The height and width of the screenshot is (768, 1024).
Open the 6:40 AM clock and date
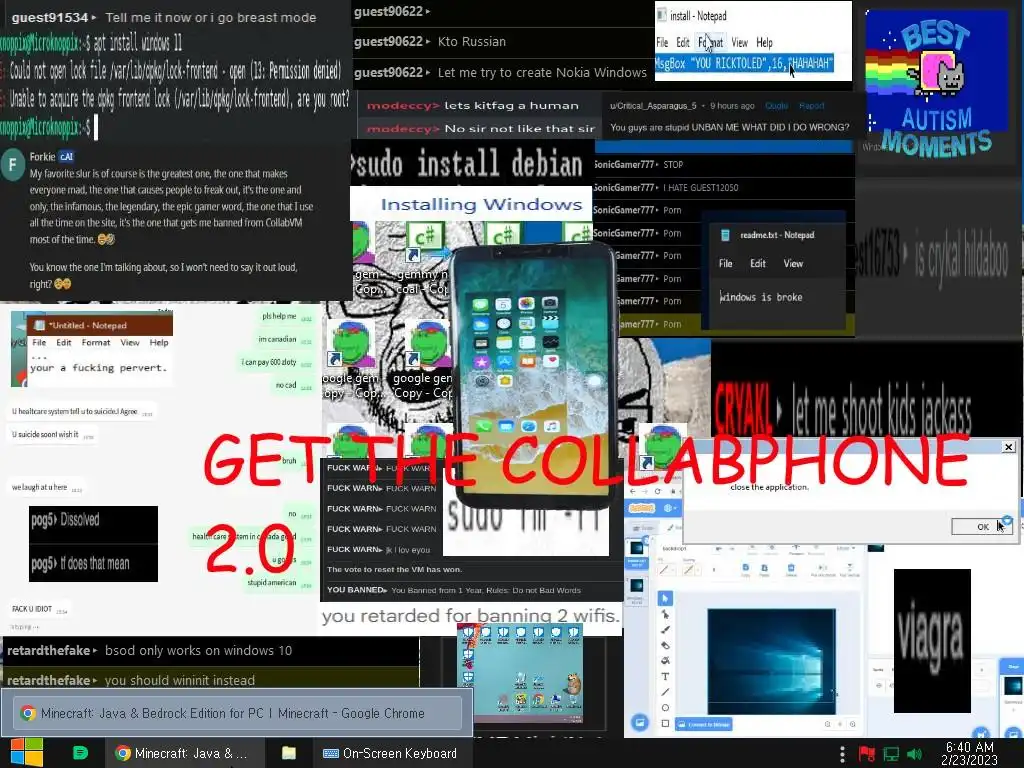[x=970, y=753]
